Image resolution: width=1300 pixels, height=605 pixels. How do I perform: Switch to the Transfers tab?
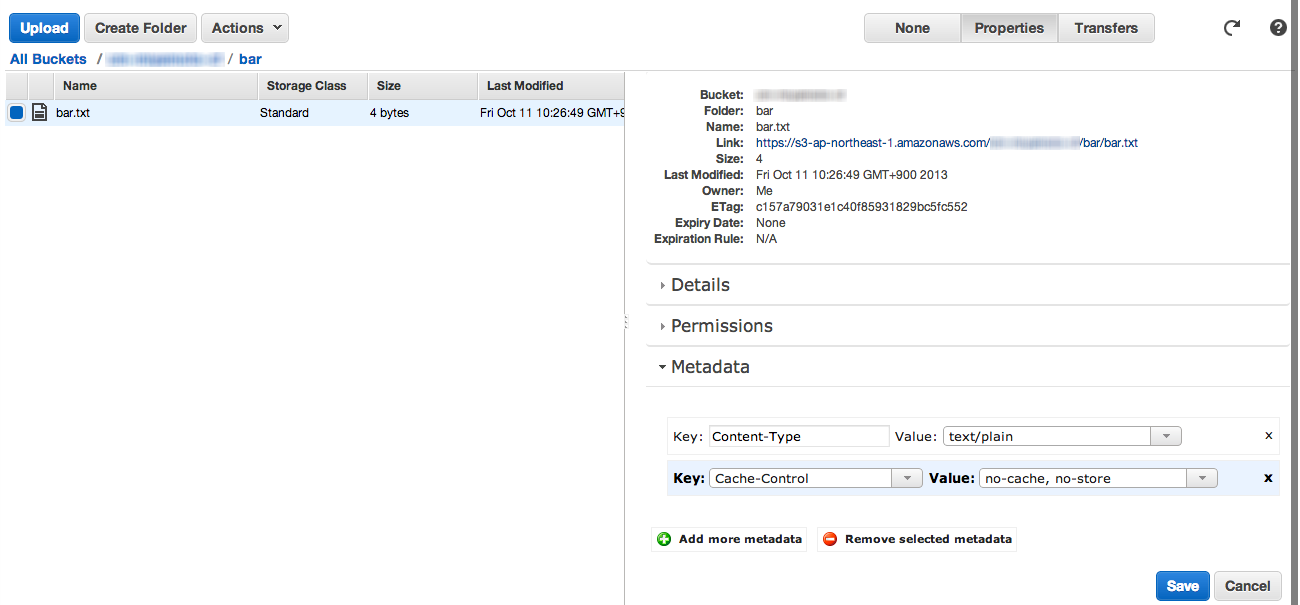pos(1105,28)
